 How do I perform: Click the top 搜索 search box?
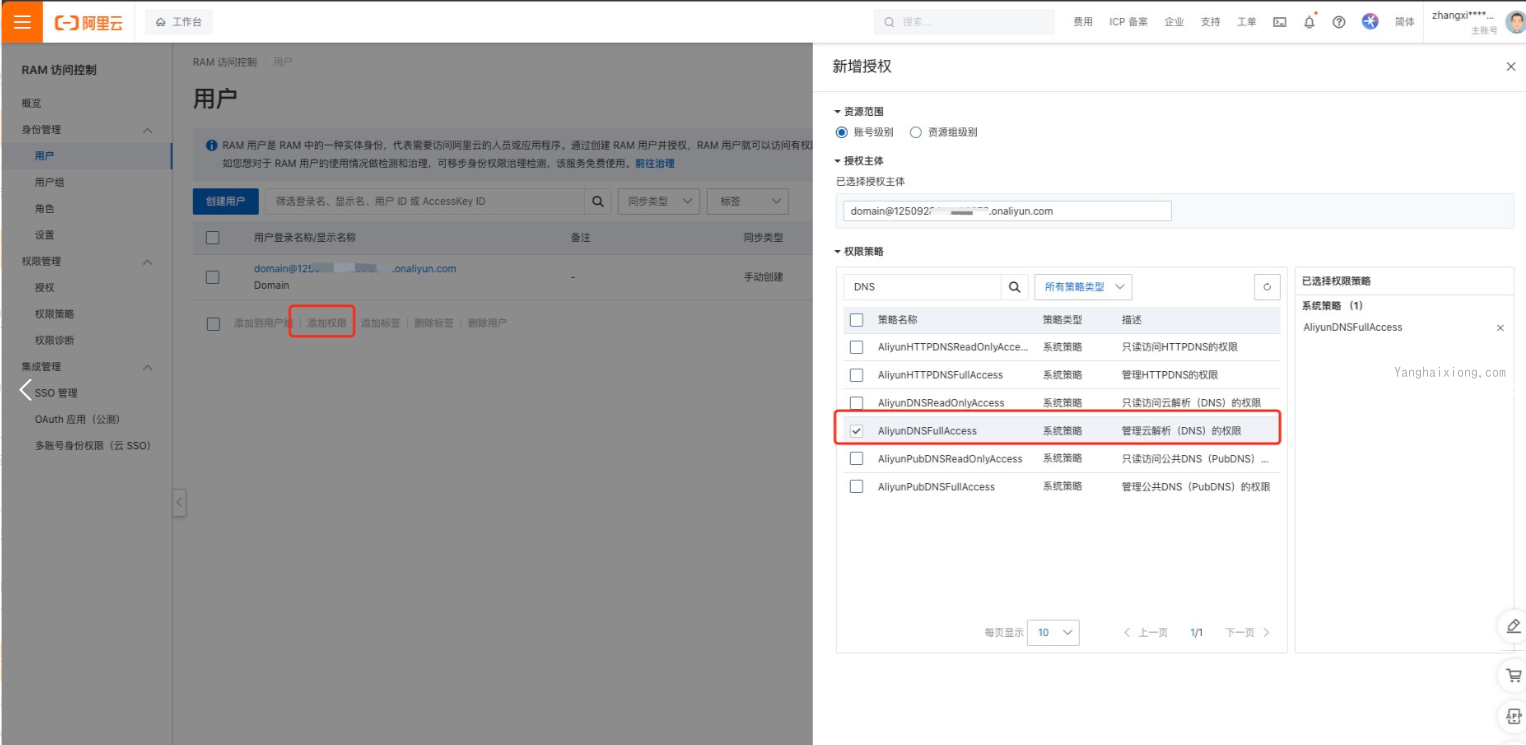(x=964, y=22)
